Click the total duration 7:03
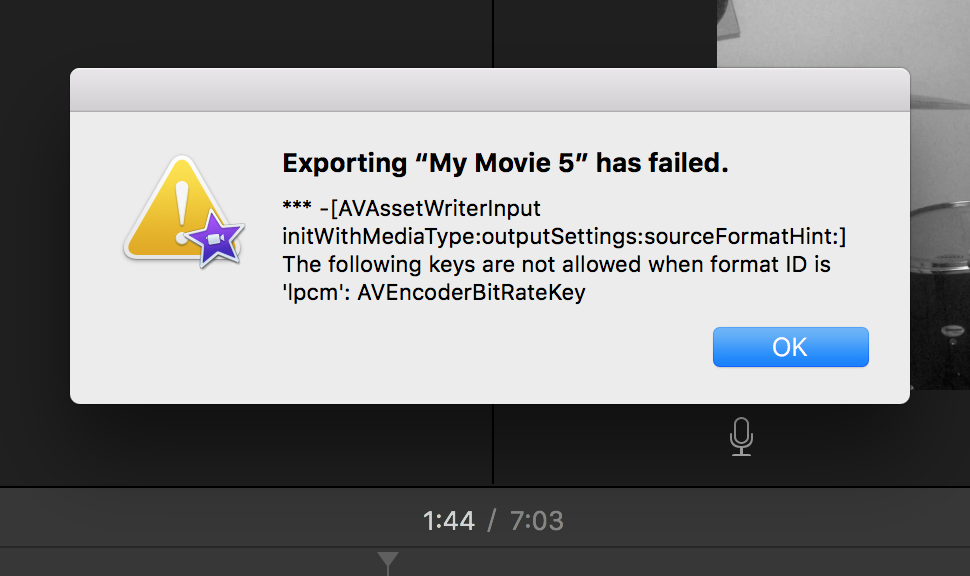 (x=537, y=520)
